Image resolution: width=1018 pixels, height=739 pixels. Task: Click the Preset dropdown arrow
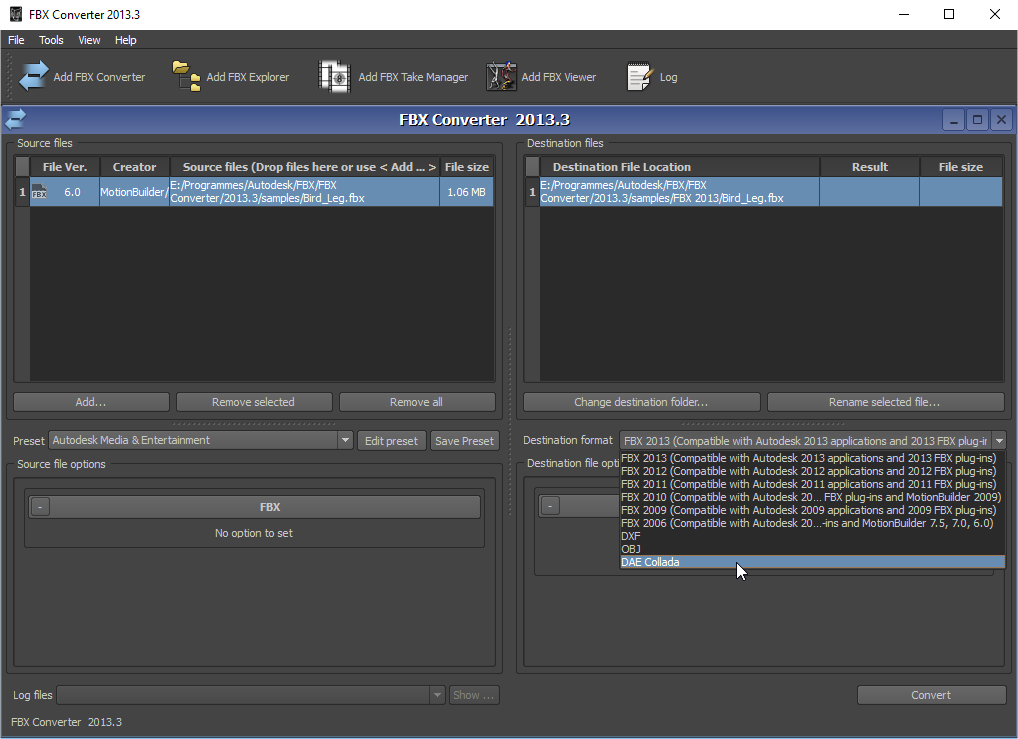pyautogui.click(x=345, y=440)
